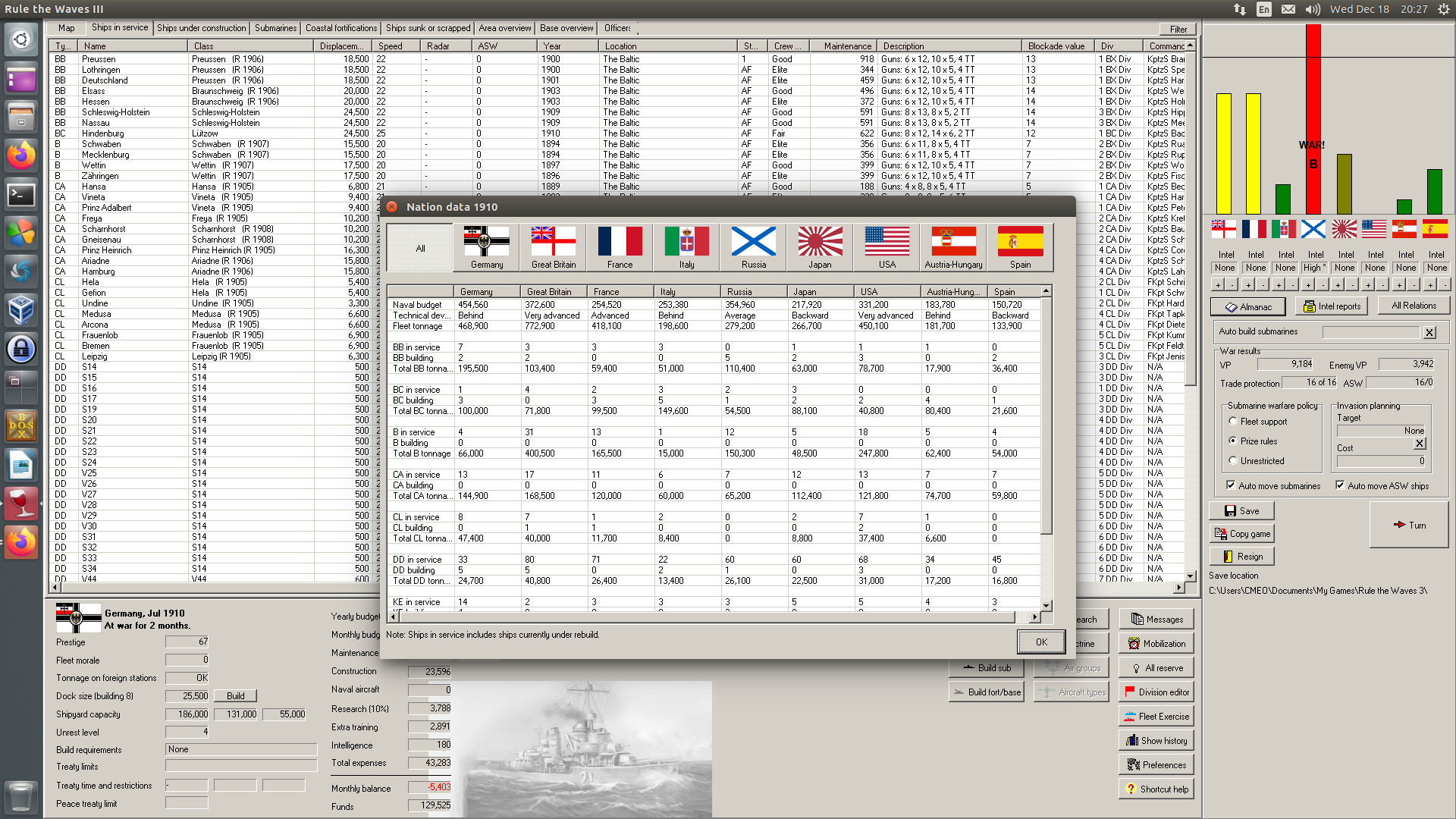The width and height of the screenshot is (1456, 819).
Task: Open the Submarines tab
Action: [x=275, y=28]
